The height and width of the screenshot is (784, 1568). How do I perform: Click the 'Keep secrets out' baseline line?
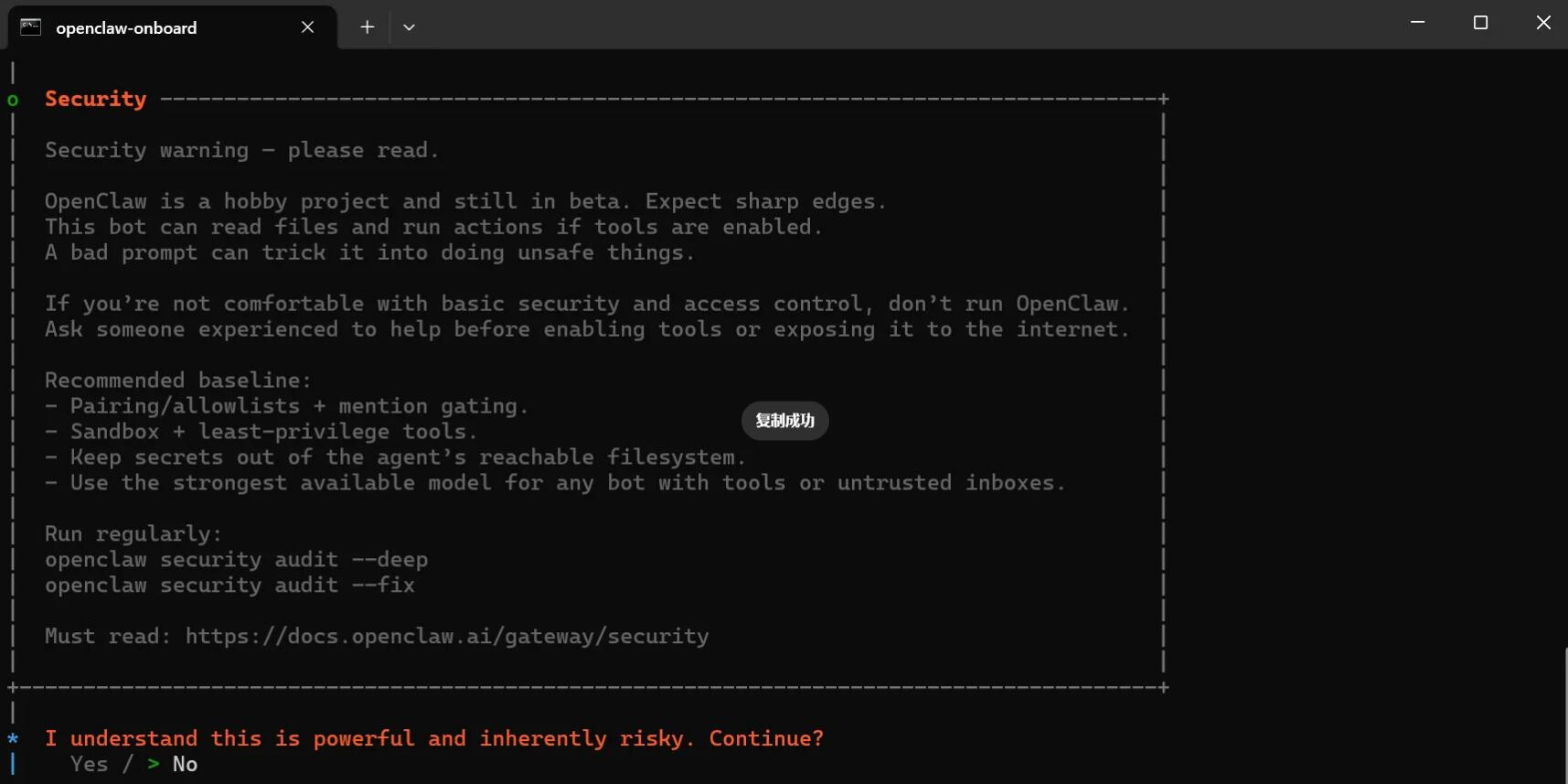(396, 457)
